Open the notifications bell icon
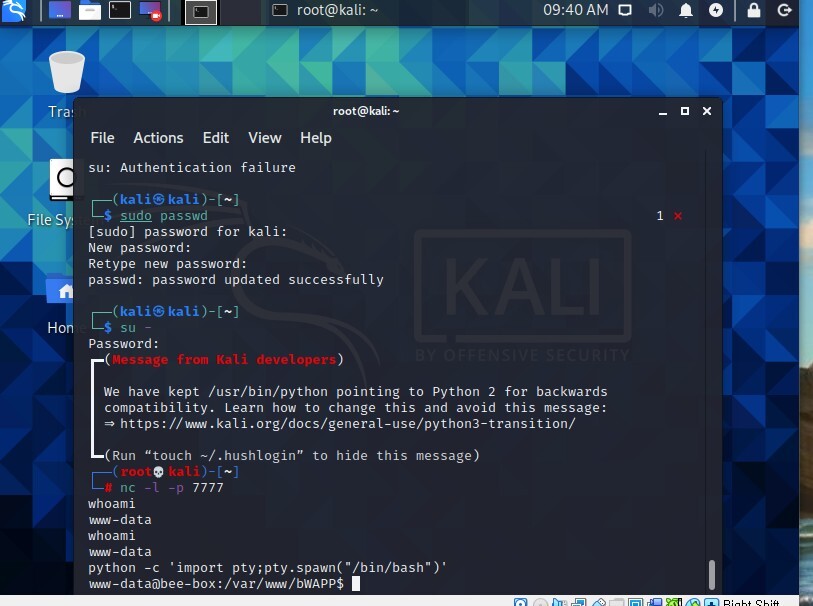 coord(686,10)
